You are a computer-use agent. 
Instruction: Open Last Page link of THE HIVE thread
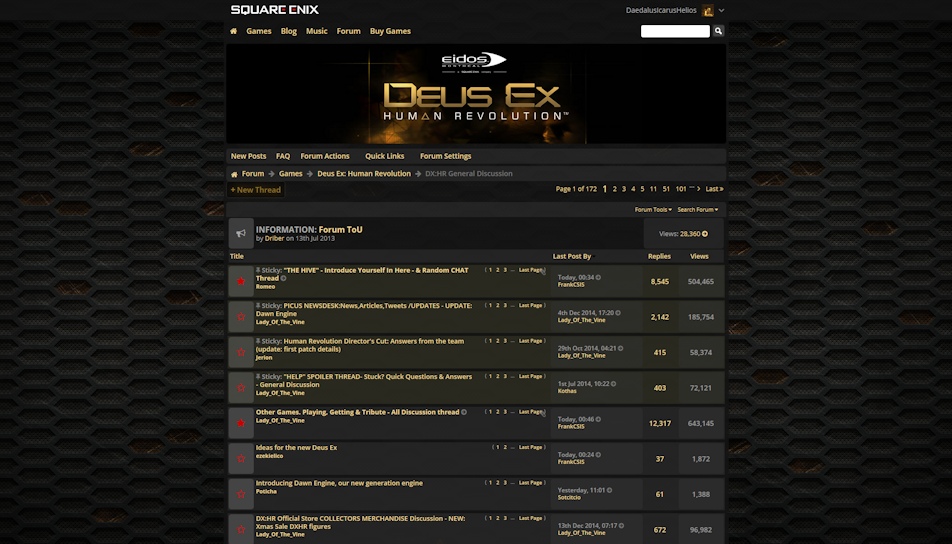(530, 270)
